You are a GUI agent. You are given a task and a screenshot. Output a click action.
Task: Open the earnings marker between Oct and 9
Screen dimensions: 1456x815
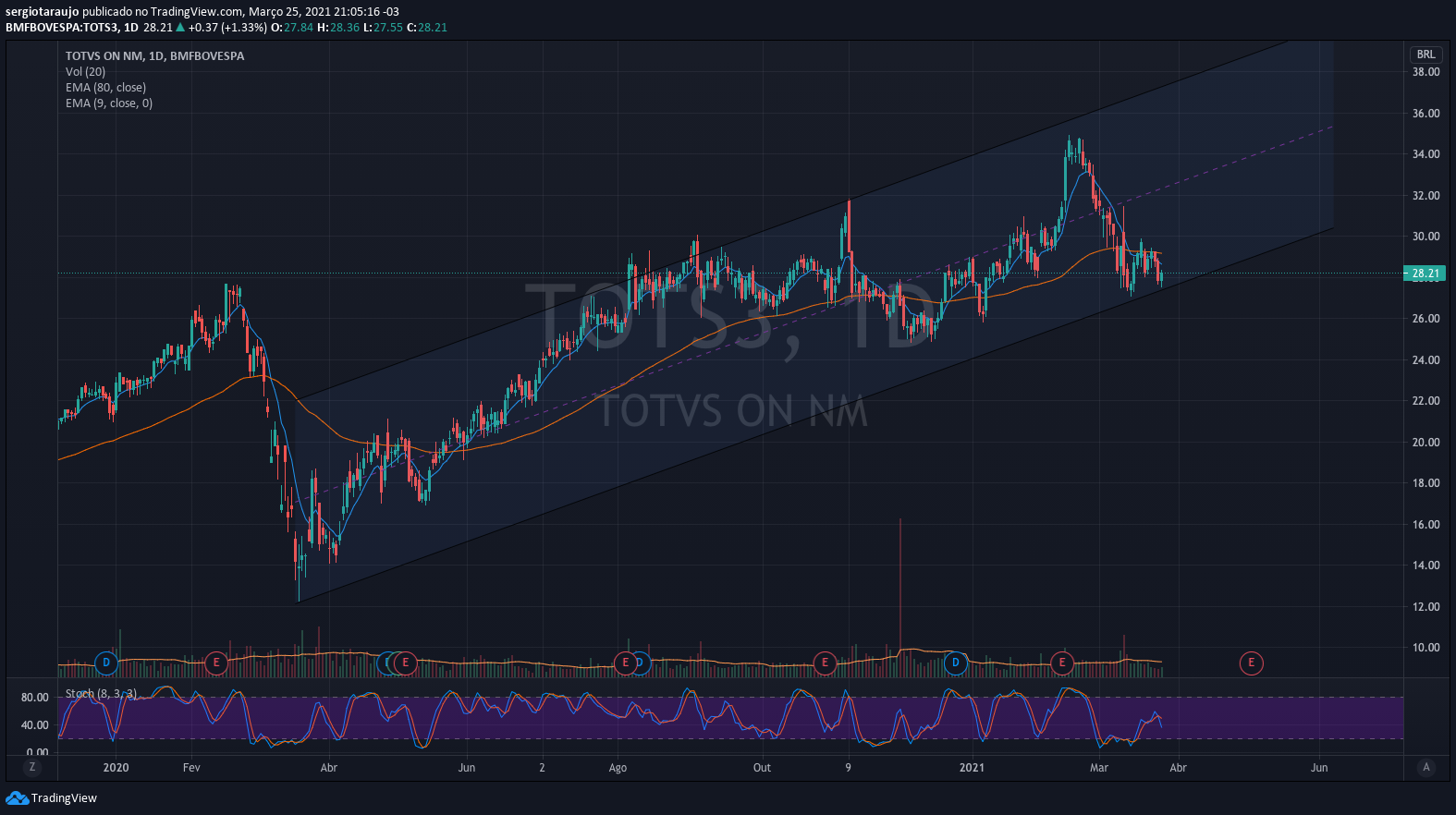(x=825, y=663)
